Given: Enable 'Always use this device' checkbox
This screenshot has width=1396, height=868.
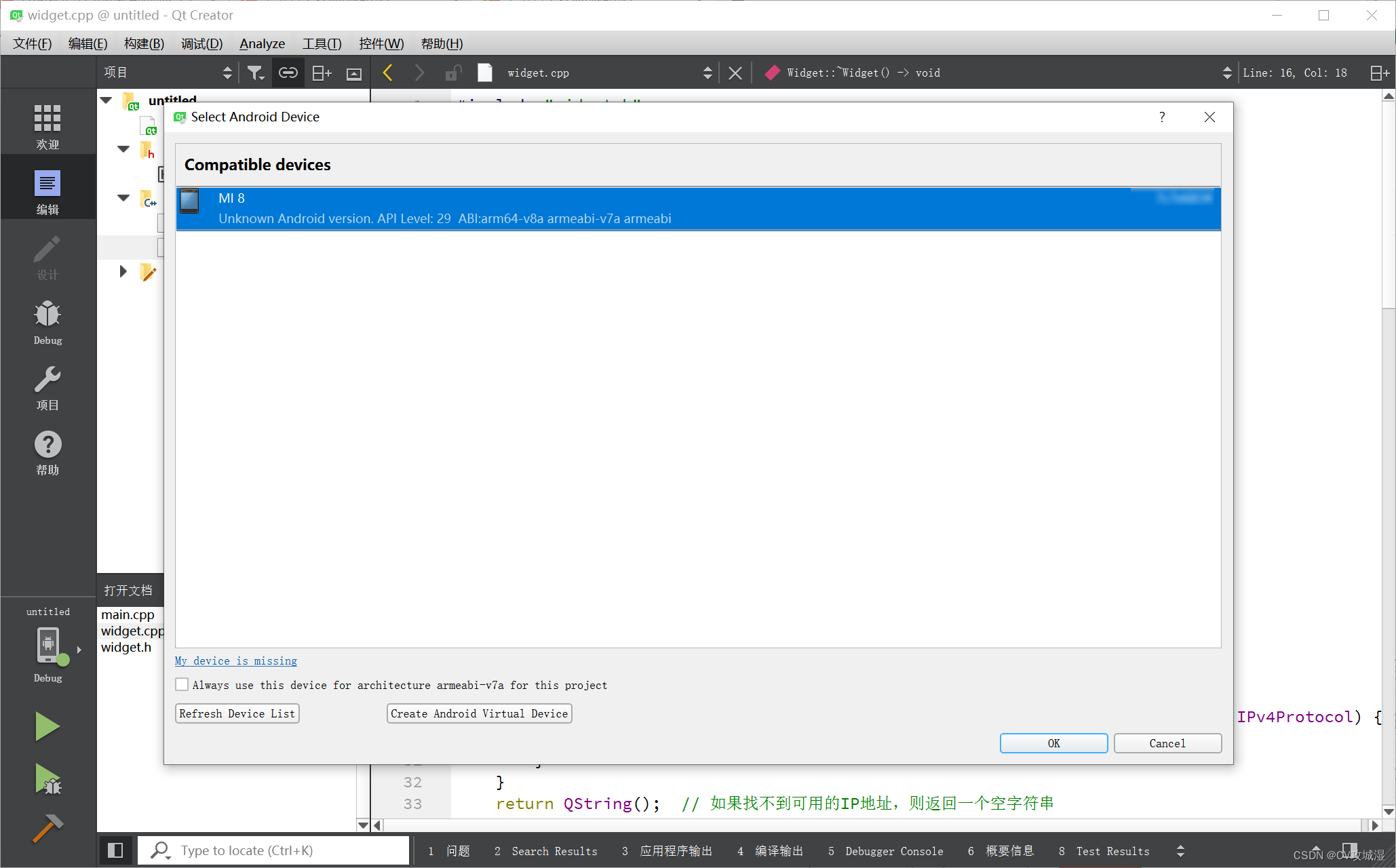Looking at the screenshot, I should (182, 685).
